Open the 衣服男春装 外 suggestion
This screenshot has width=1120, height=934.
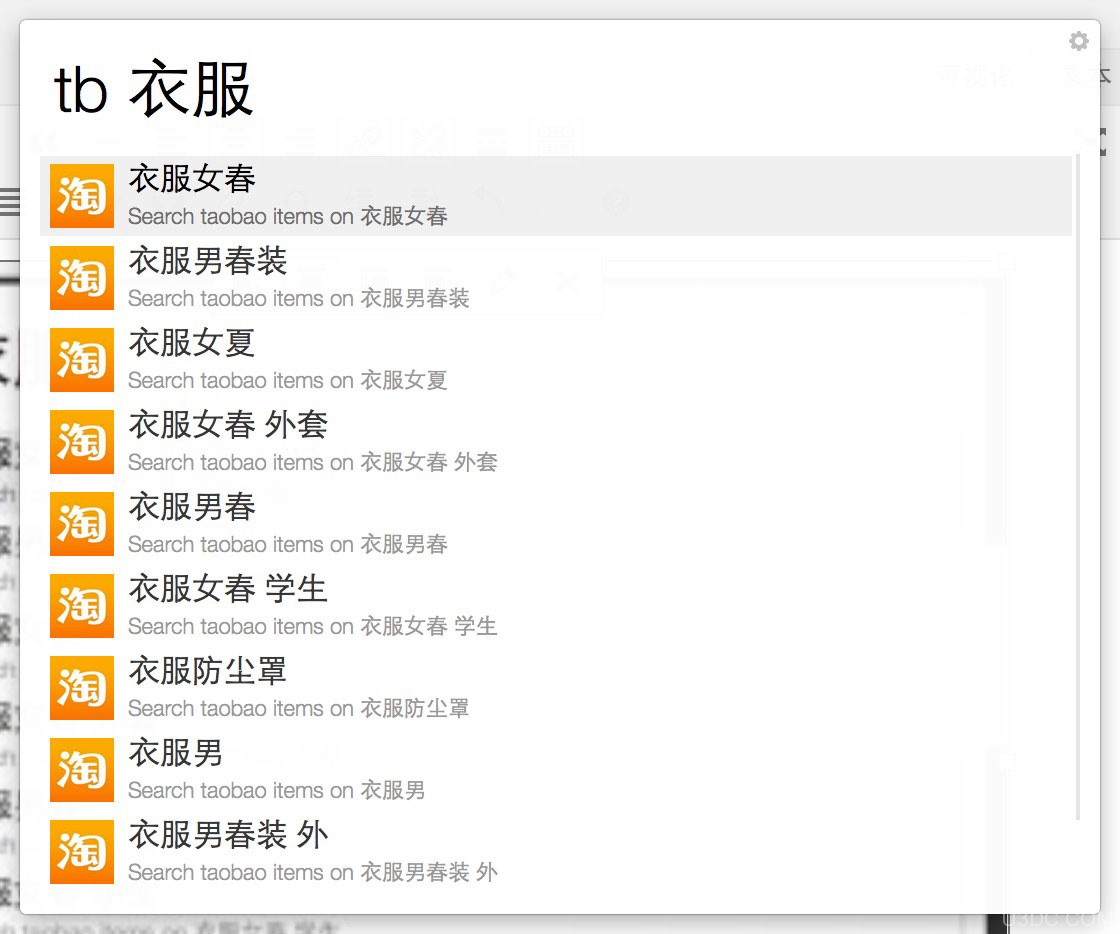point(556,853)
